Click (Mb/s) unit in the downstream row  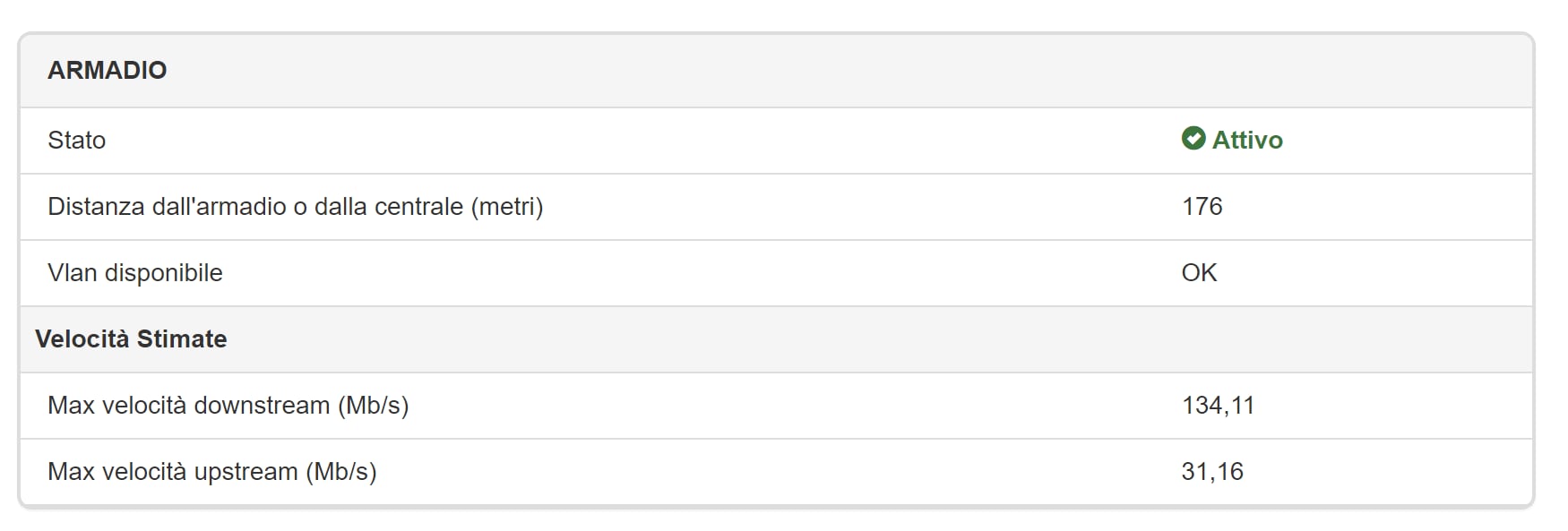pyautogui.click(x=374, y=405)
